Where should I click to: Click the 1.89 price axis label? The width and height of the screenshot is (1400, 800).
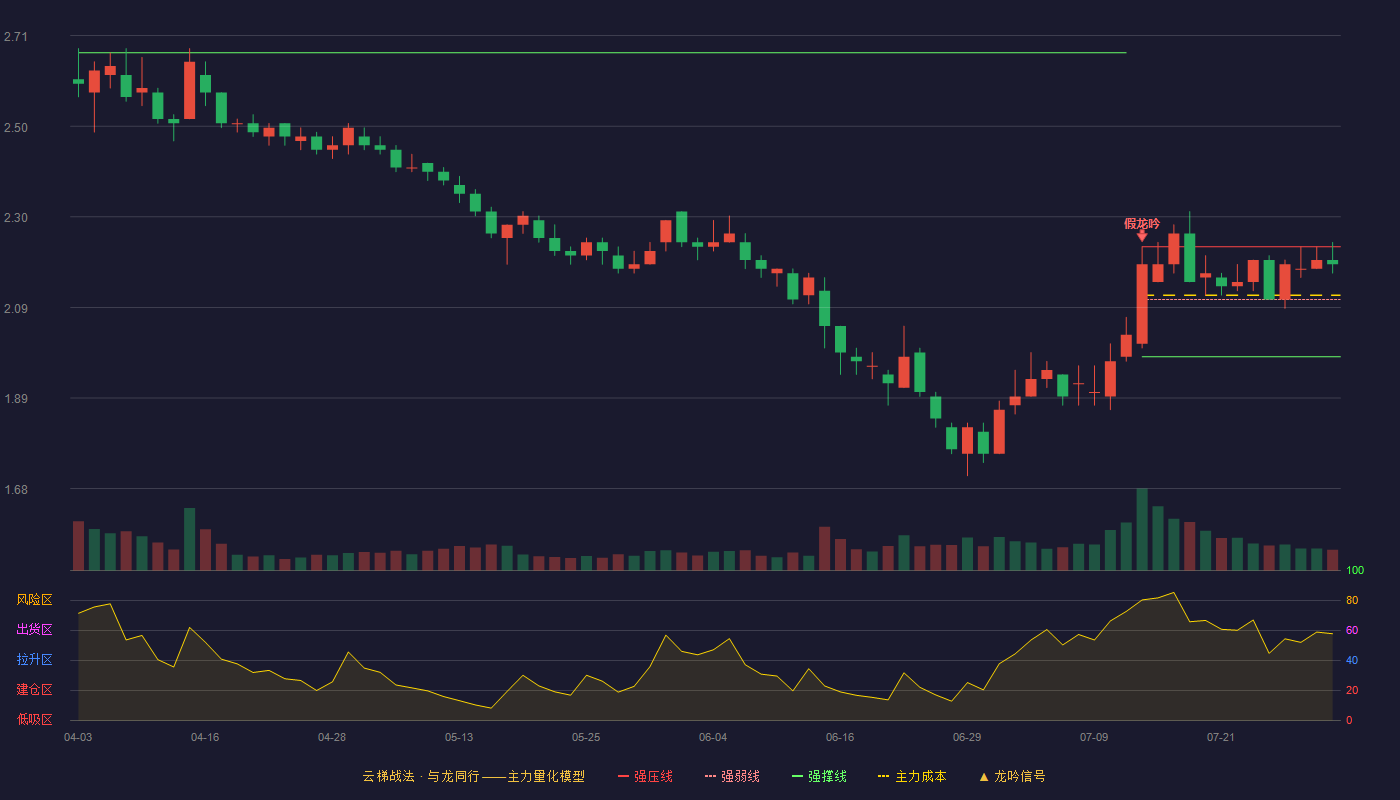tap(16, 399)
